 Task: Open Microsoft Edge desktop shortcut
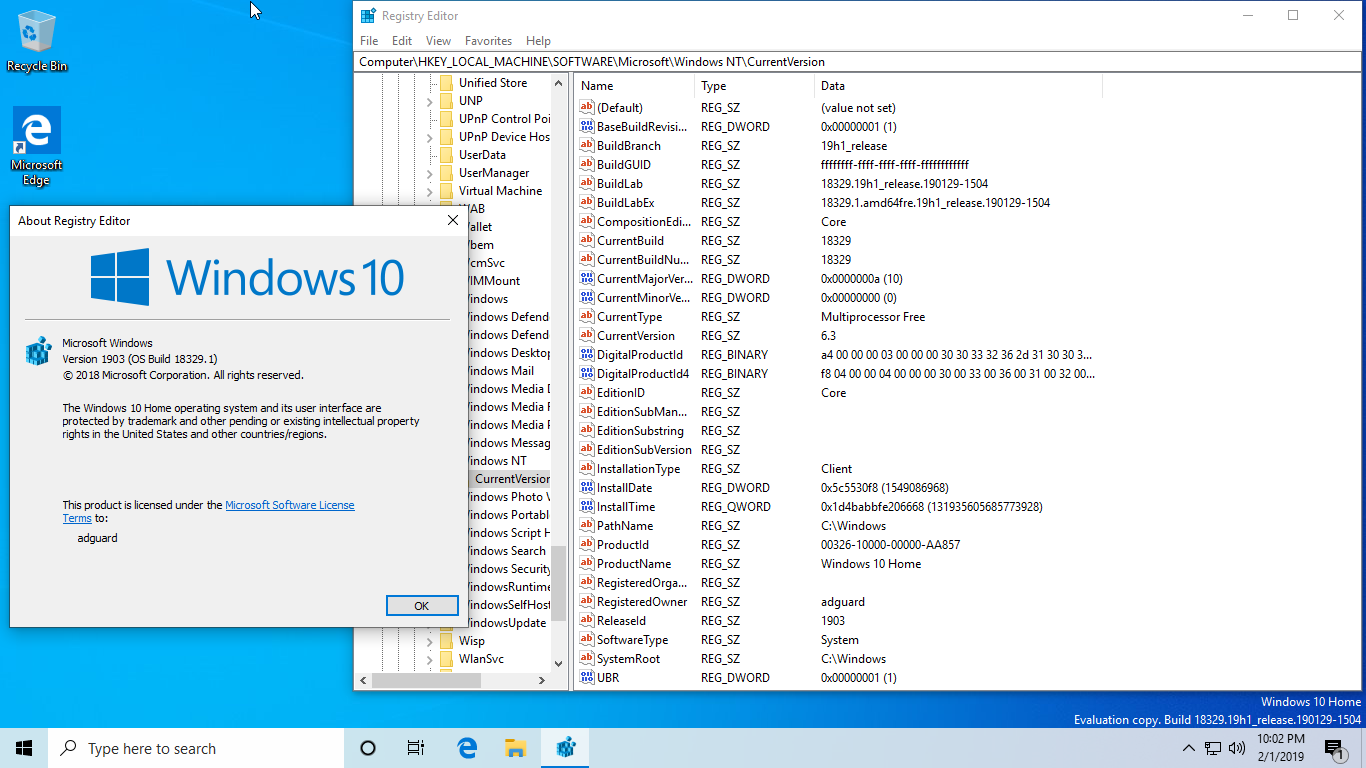37,147
